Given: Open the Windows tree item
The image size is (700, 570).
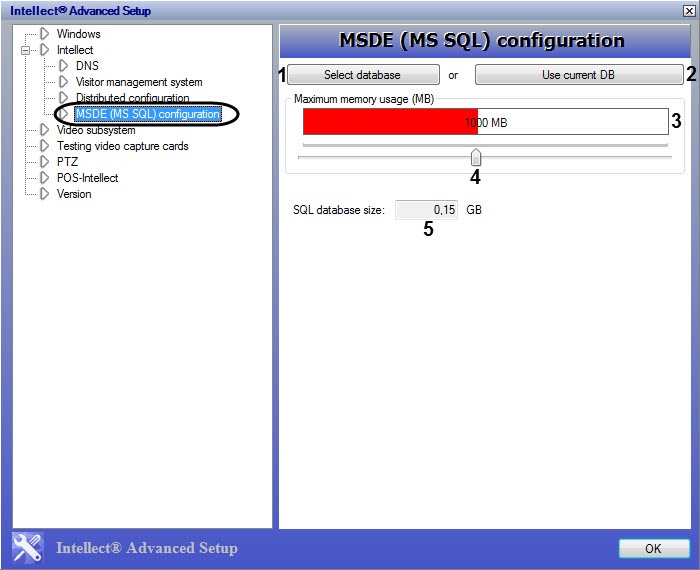Looking at the screenshot, I should [79, 34].
